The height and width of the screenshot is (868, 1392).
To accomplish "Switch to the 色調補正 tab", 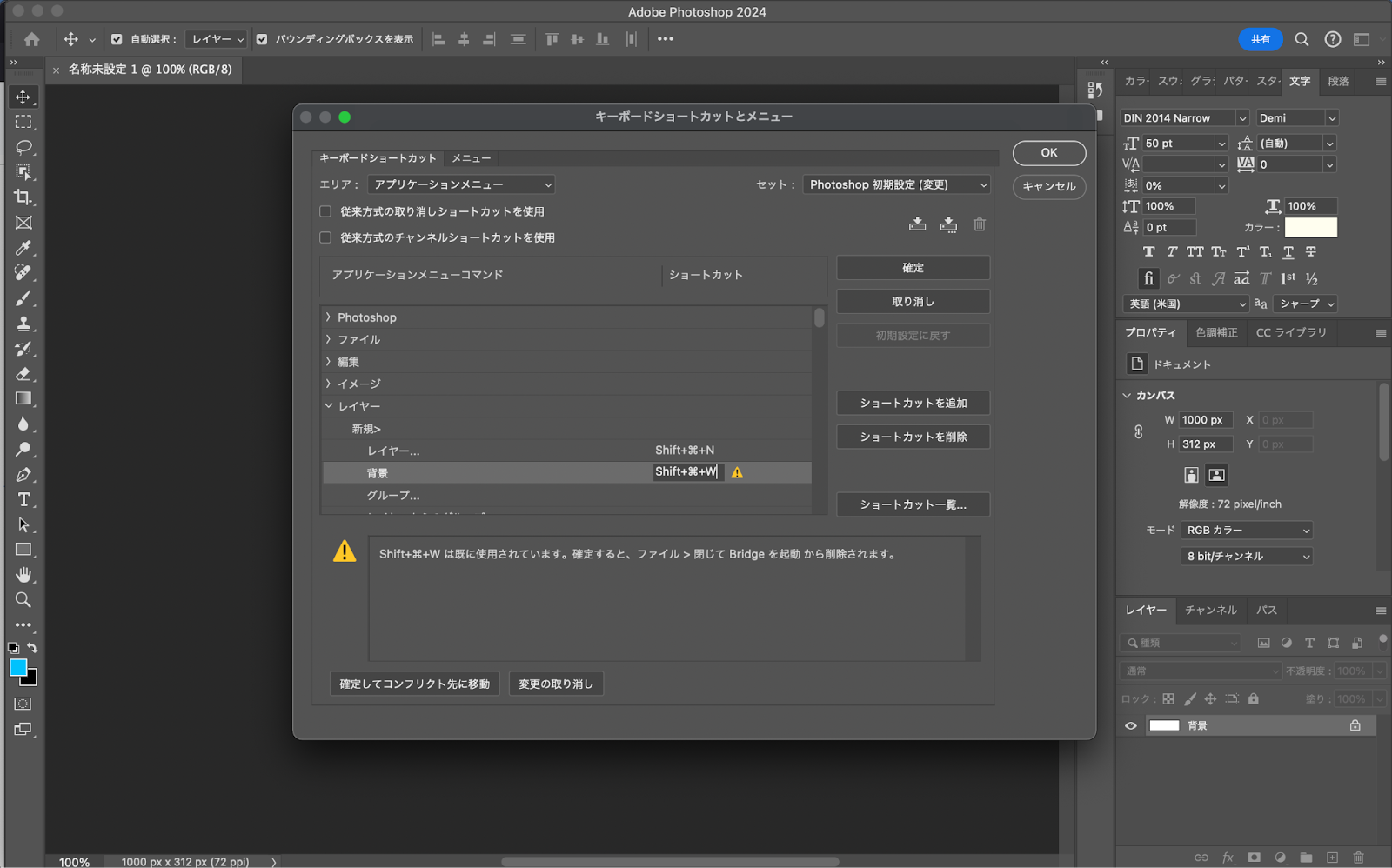I will [1216, 332].
